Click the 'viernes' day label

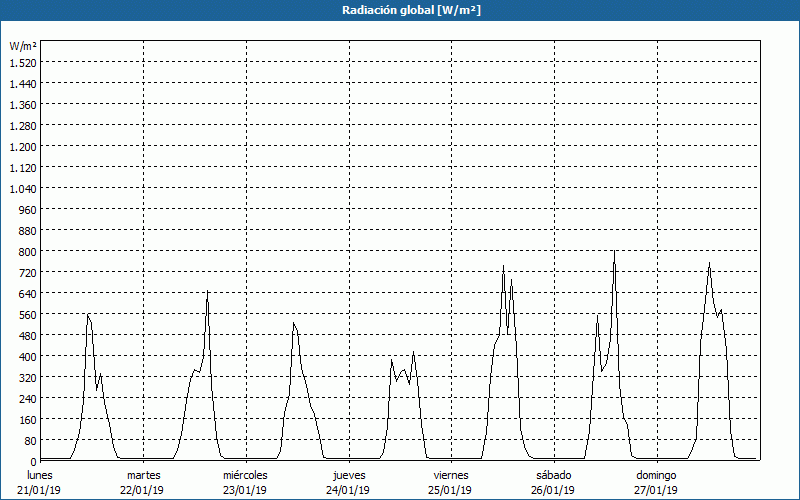click(451, 475)
